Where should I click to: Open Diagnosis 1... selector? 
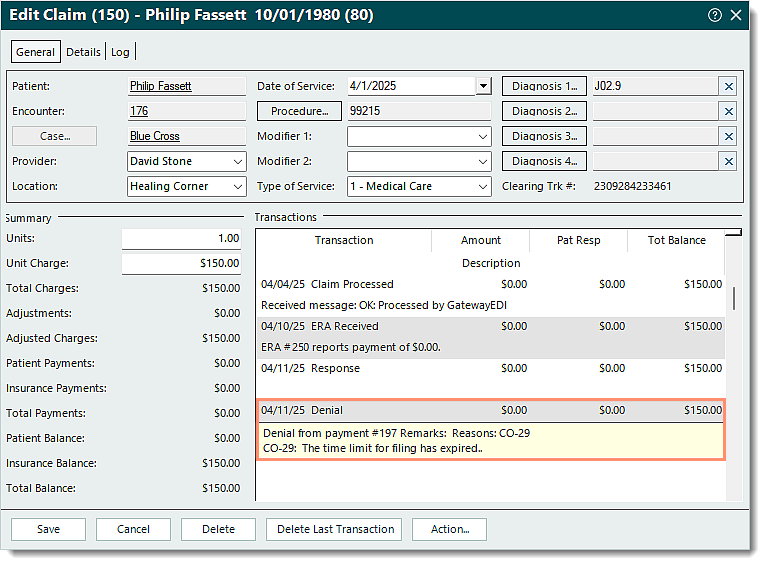(x=544, y=86)
